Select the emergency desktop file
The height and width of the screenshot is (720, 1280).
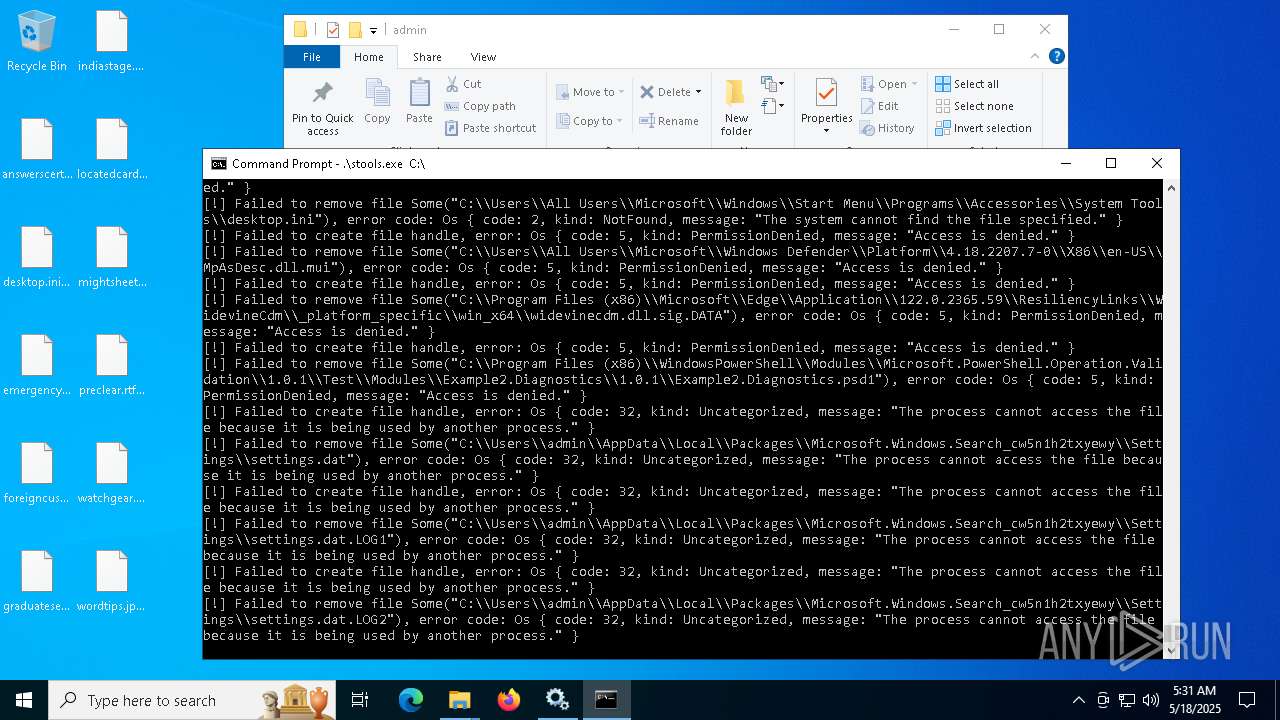(x=37, y=366)
